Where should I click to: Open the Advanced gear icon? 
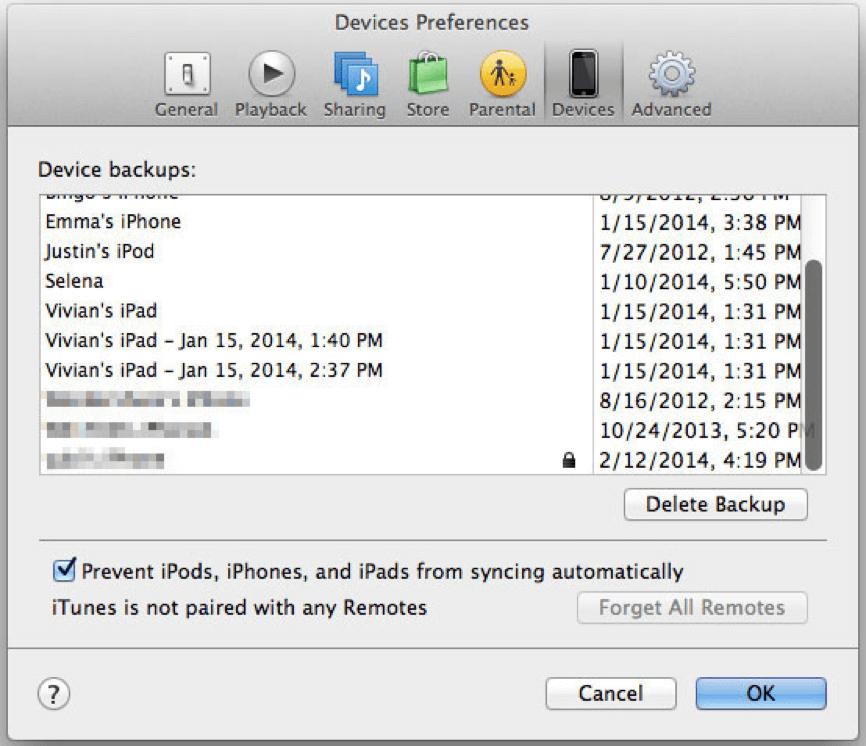[670, 75]
